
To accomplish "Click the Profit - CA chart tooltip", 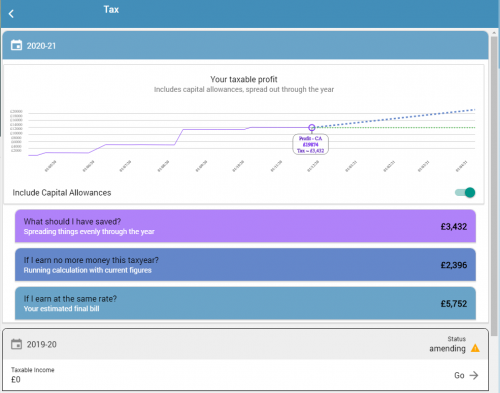I will 310,144.
